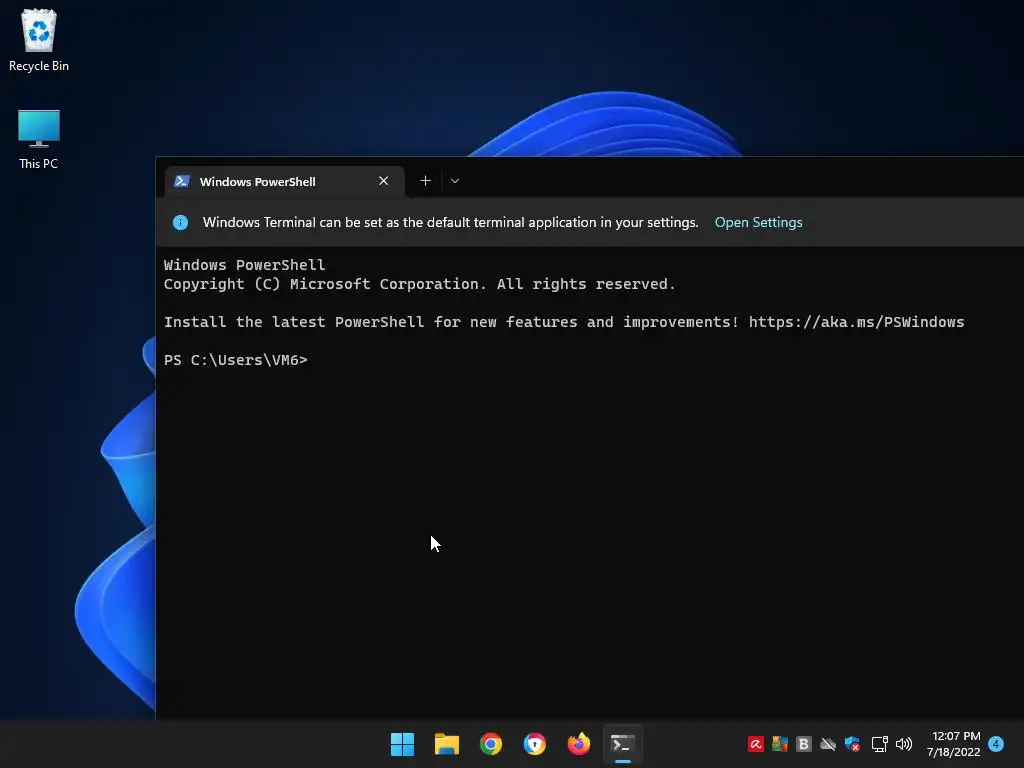Image resolution: width=1024 pixels, height=768 pixels.
Task: Expand the new tab profile dropdown
Action: point(455,181)
